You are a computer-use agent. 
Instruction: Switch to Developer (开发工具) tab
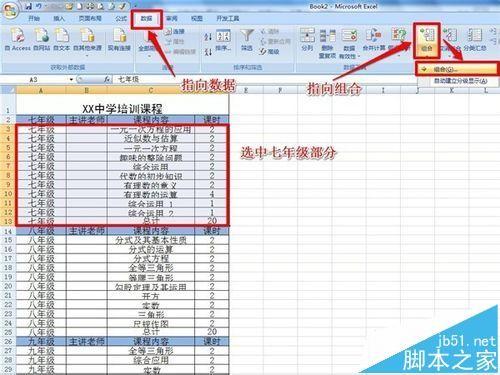pyautogui.click(x=228, y=18)
